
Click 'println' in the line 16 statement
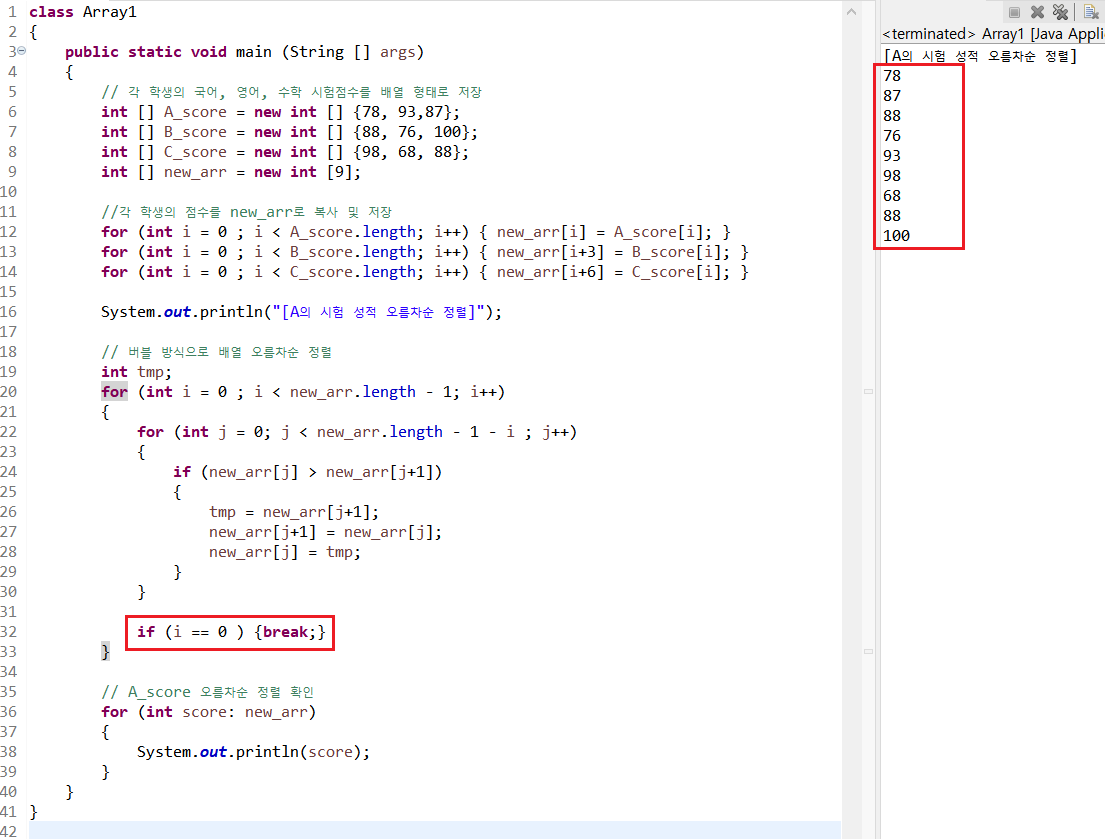pyautogui.click(x=231, y=312)
